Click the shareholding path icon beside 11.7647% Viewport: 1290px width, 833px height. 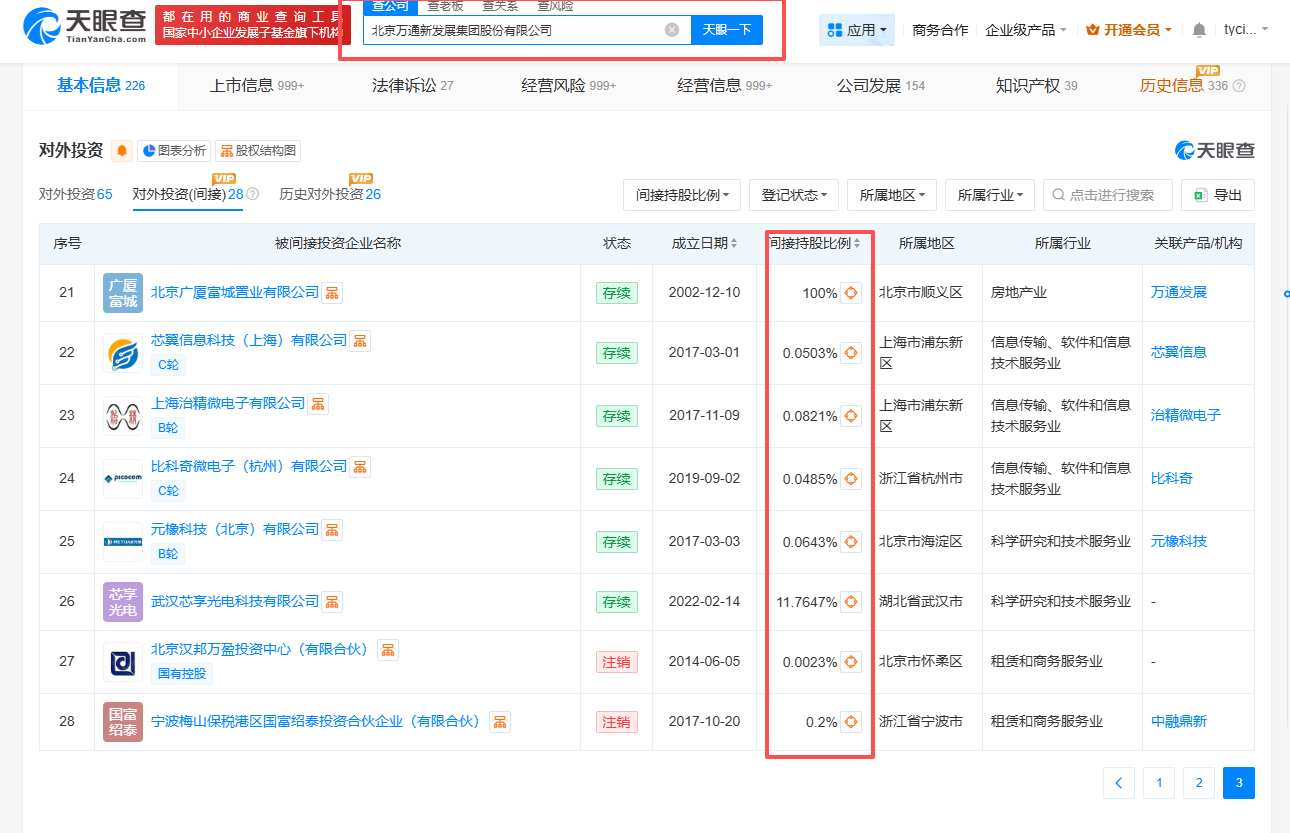(851, 602)
